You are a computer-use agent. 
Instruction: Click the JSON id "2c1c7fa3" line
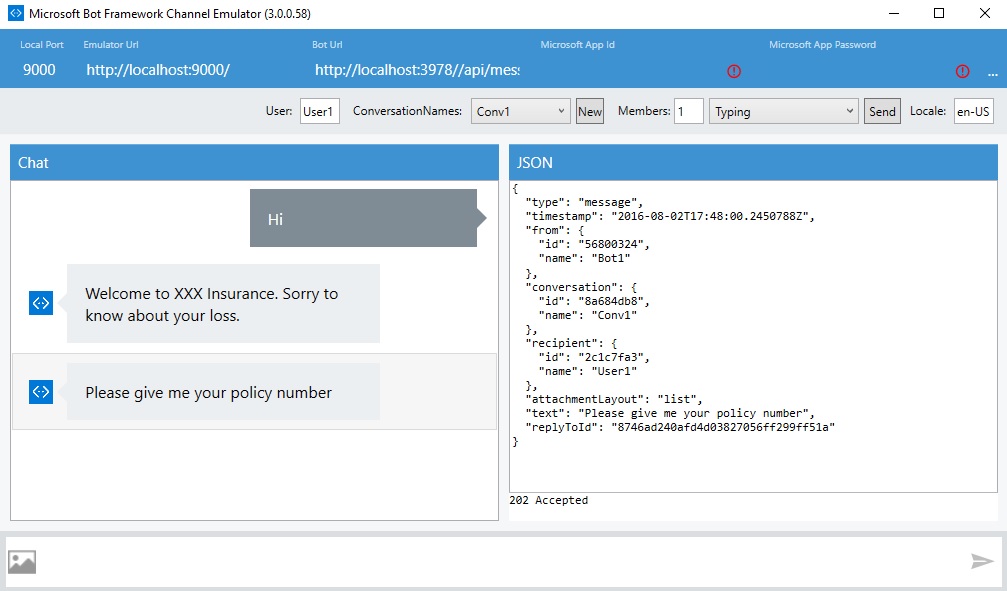(594, 357)
